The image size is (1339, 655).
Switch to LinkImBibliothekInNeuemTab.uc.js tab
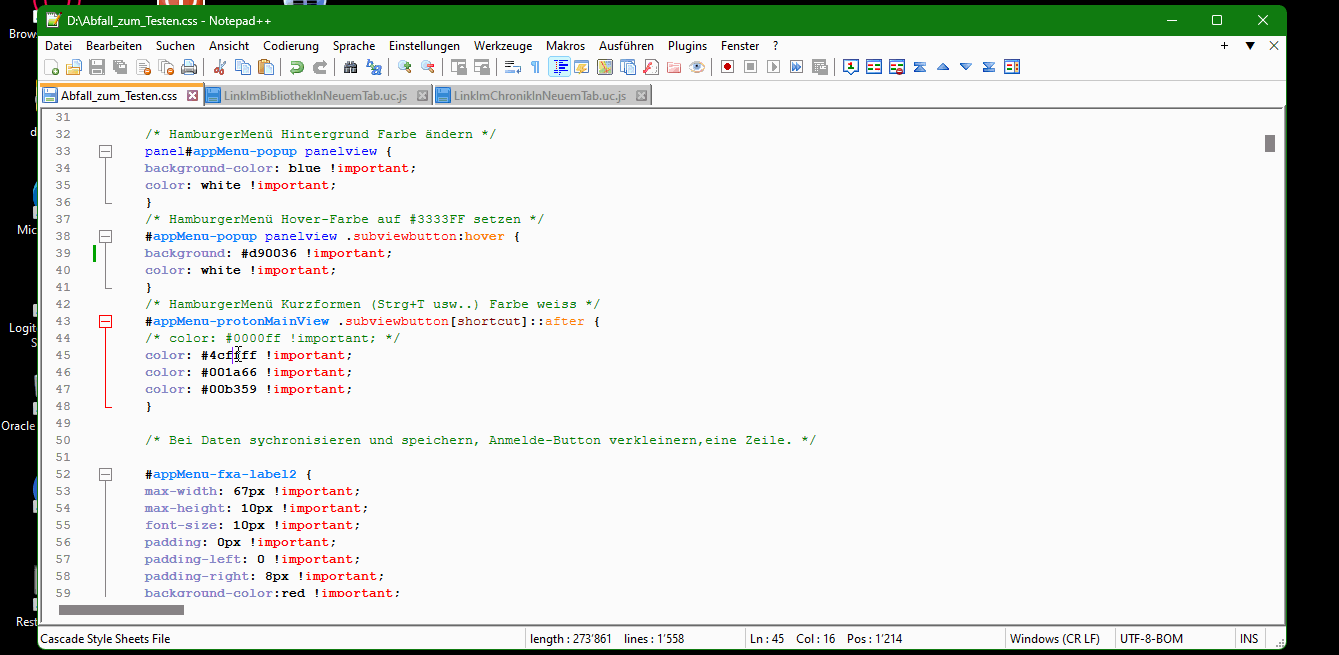click(x=315, y=96)
